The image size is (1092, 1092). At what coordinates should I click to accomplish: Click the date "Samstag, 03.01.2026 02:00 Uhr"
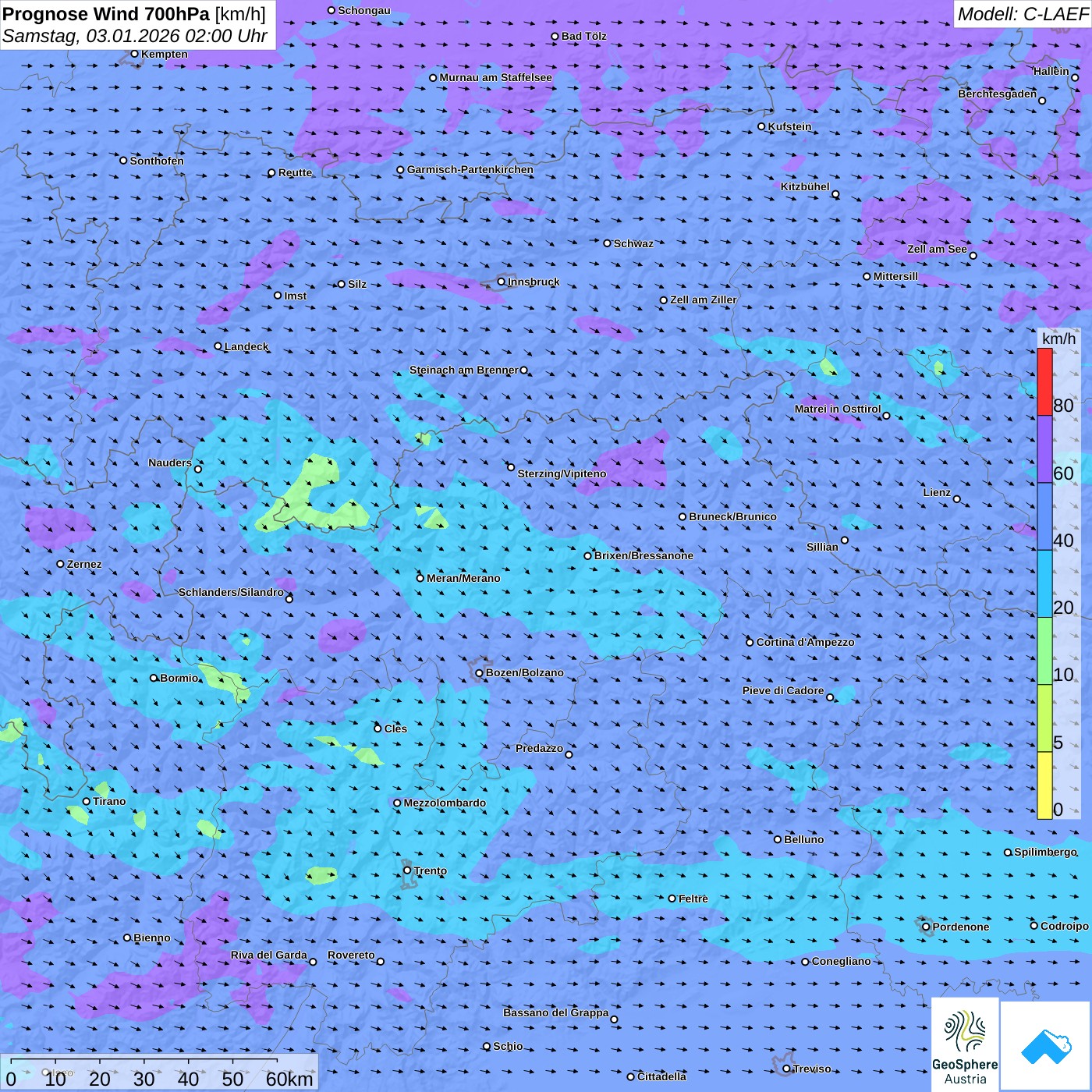pos(135,36)
